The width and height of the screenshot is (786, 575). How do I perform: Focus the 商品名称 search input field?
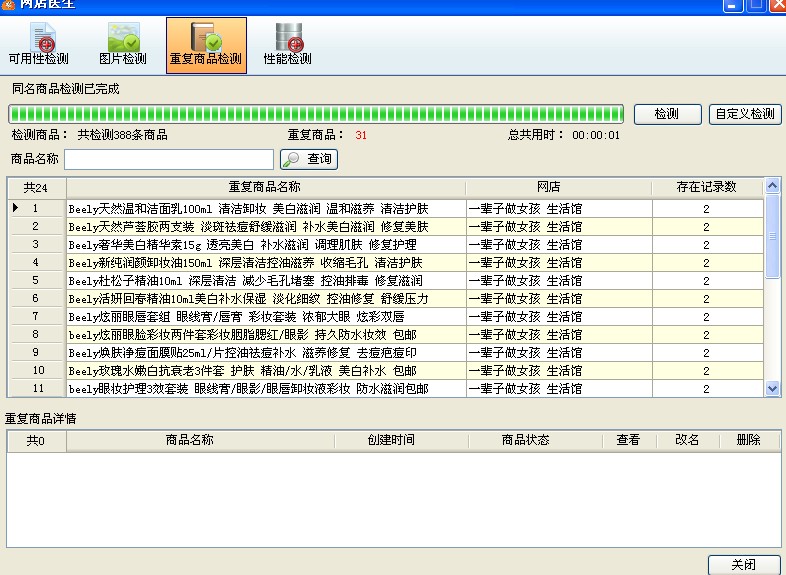[x=169, y=159]
